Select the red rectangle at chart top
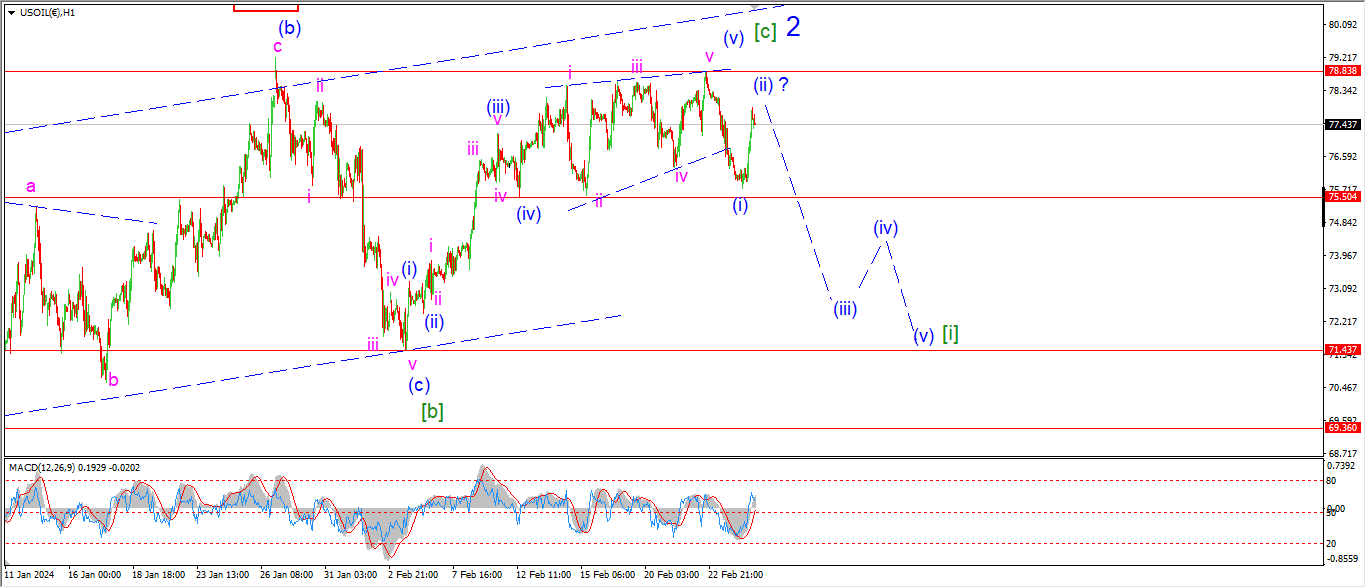The width and height of the screenshot is (1366, 588). [x=266, y=7]
